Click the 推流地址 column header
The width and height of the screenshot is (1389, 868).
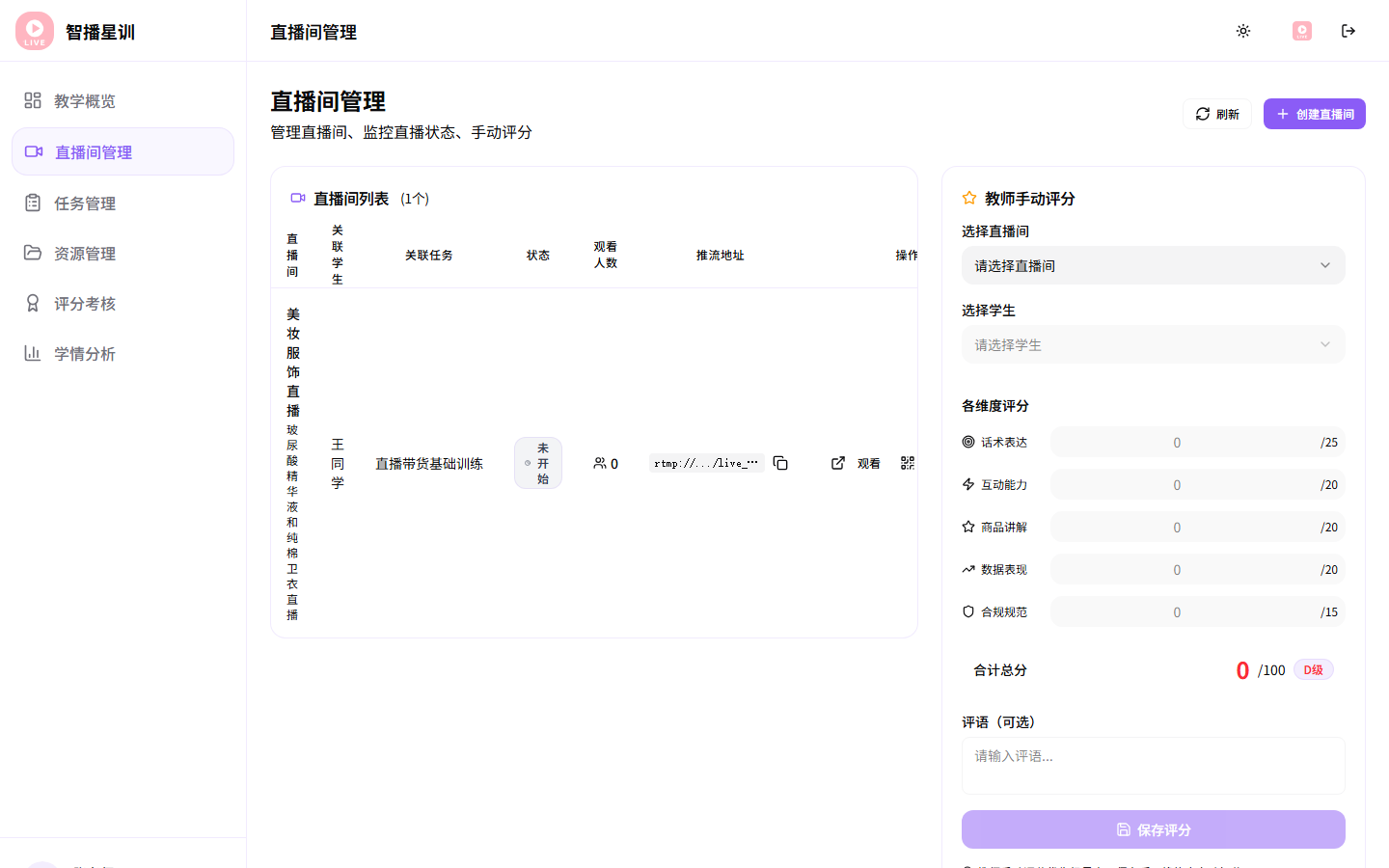tap(720, 255)
